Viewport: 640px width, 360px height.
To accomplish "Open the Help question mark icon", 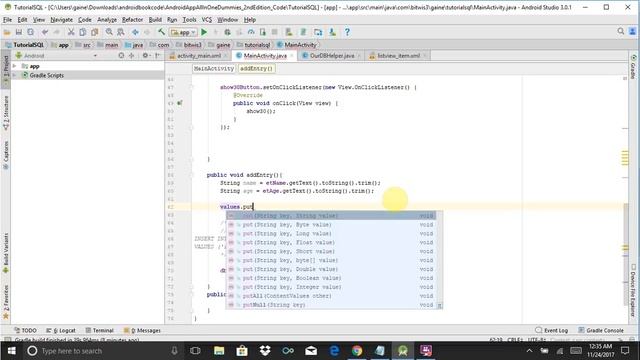I will click(347, 32).
